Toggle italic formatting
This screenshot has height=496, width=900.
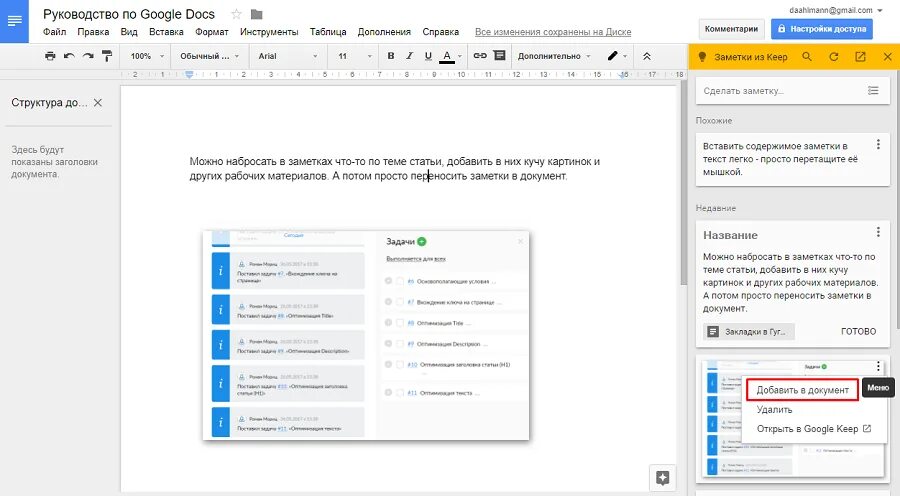(409, 56)
